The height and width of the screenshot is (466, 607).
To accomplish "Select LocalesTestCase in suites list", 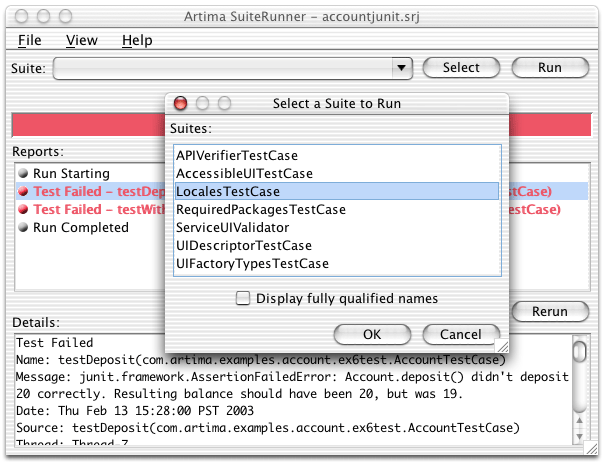I will pos(338,192).
